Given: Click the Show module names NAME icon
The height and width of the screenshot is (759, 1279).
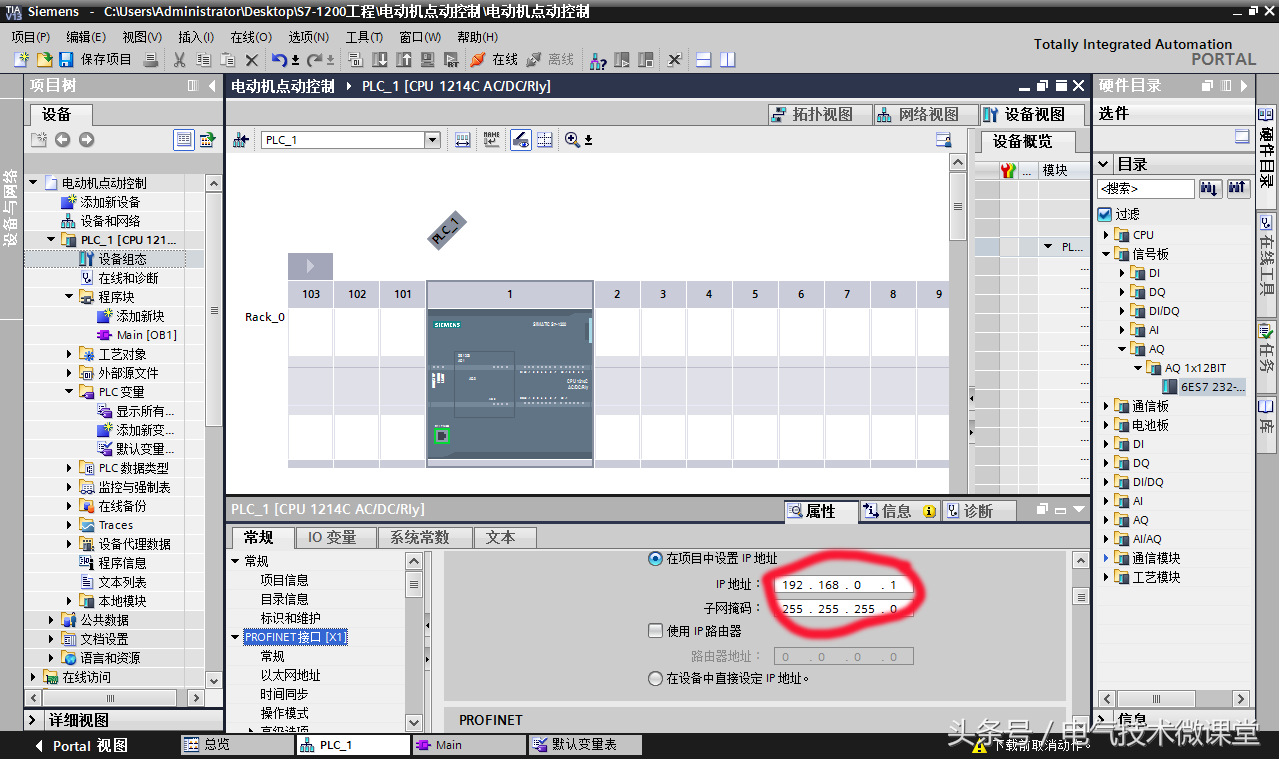Looking at the screenshot, I should 491,140.
